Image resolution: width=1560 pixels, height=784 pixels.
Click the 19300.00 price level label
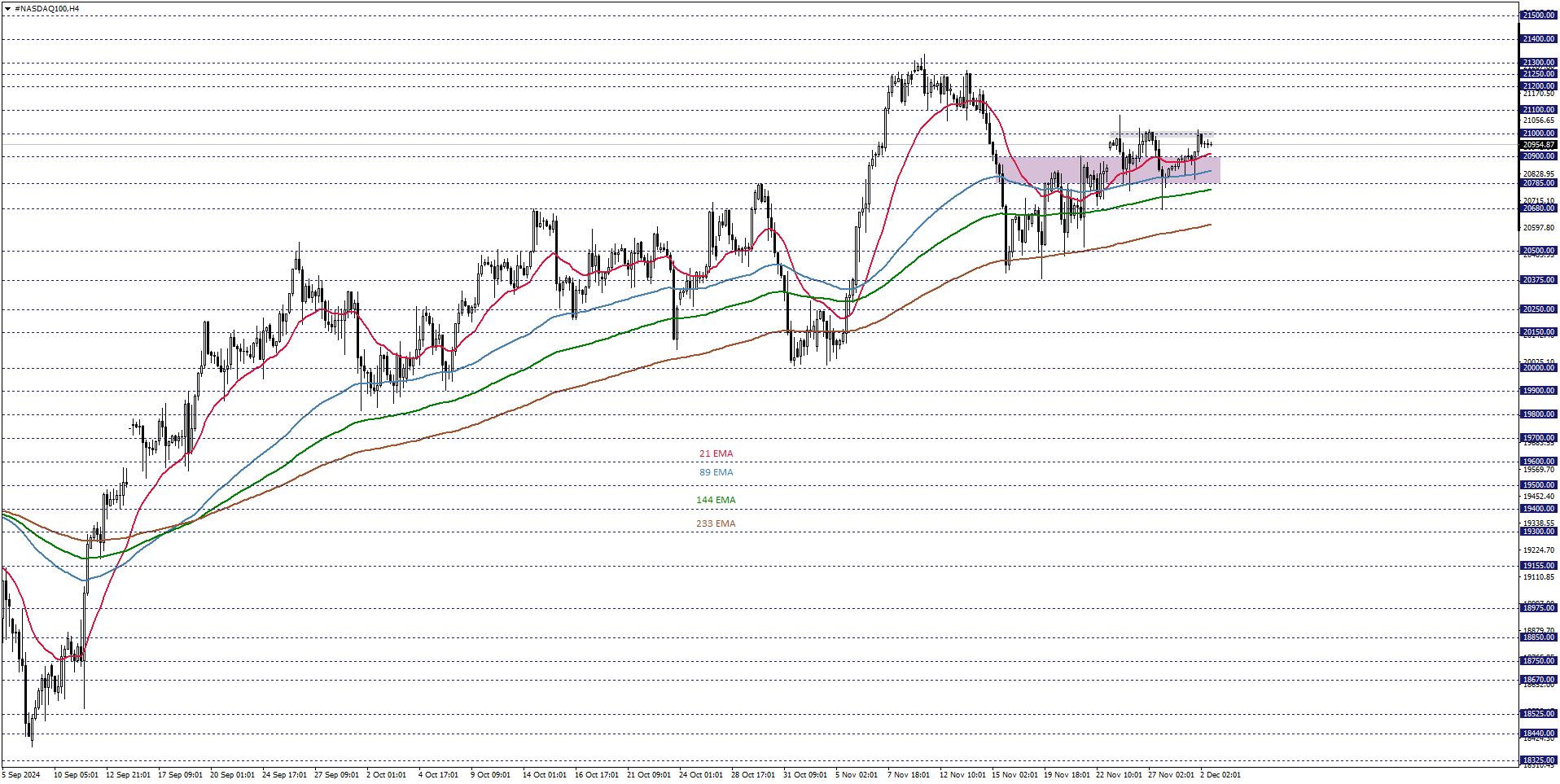coord(1538,532)
